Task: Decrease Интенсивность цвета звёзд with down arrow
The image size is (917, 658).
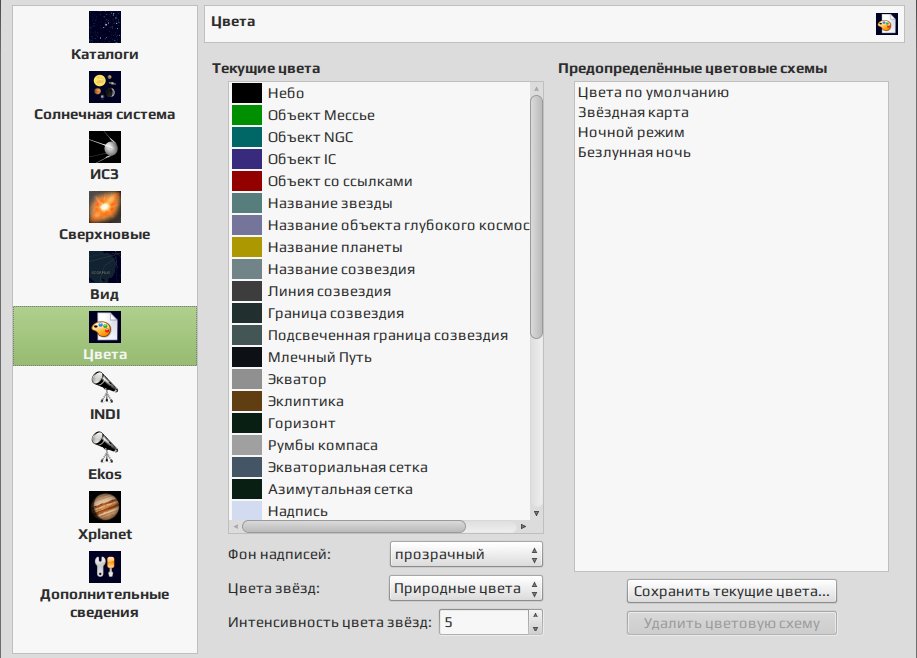Action: click(535, 629)
